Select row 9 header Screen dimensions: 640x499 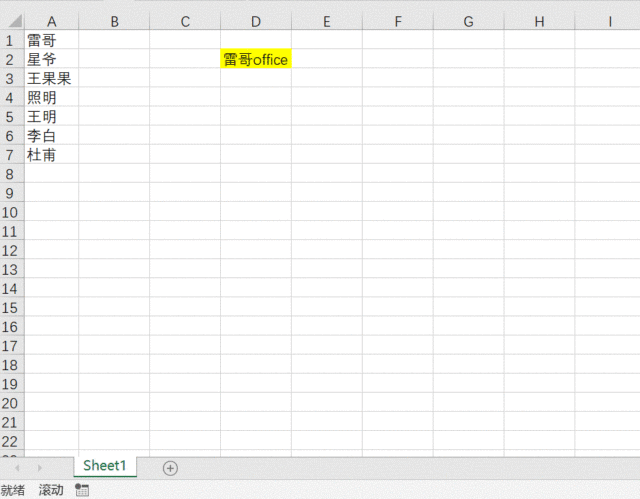(x=12, y=193)
